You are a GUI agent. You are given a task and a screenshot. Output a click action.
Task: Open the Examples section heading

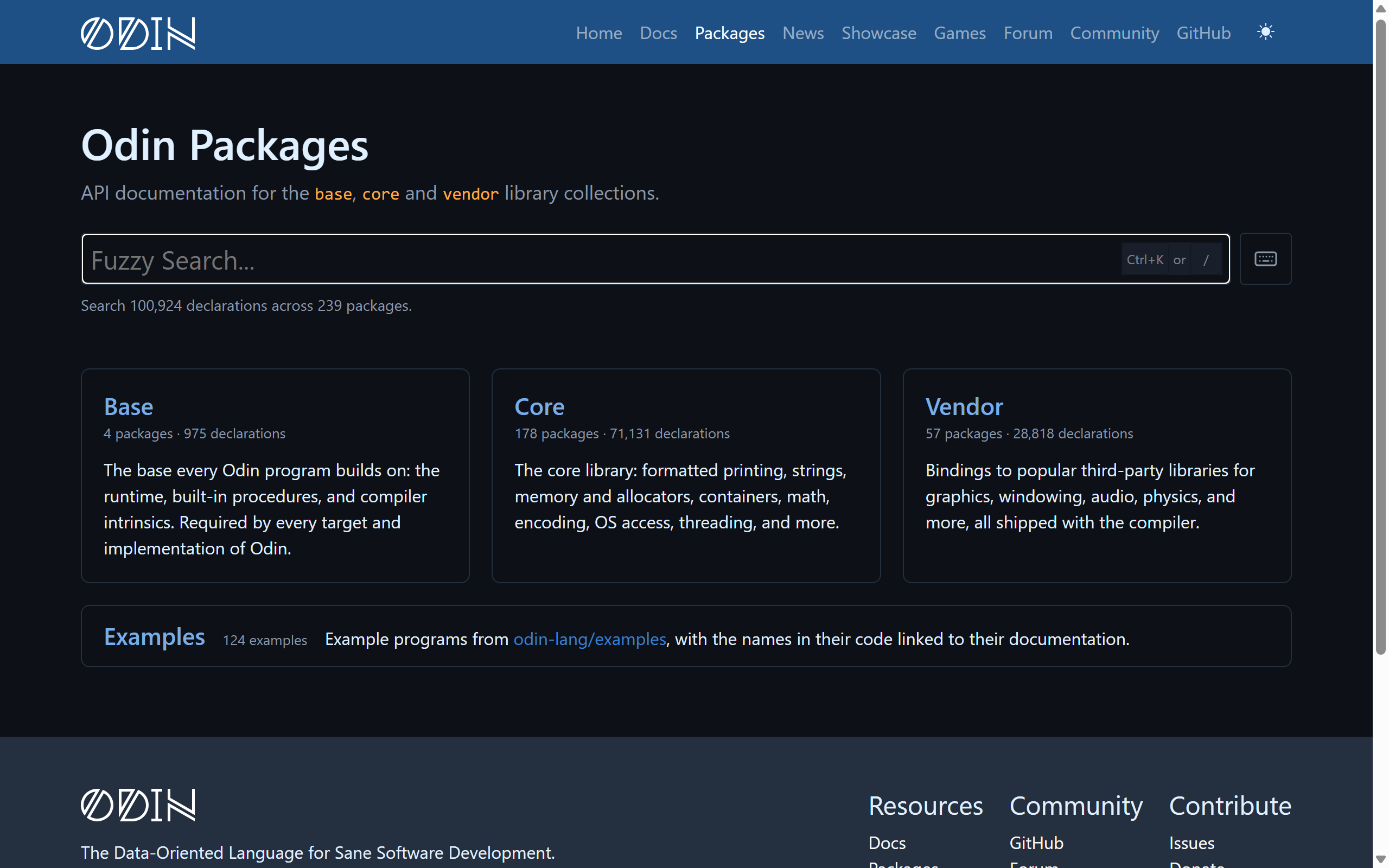[155, 637]
